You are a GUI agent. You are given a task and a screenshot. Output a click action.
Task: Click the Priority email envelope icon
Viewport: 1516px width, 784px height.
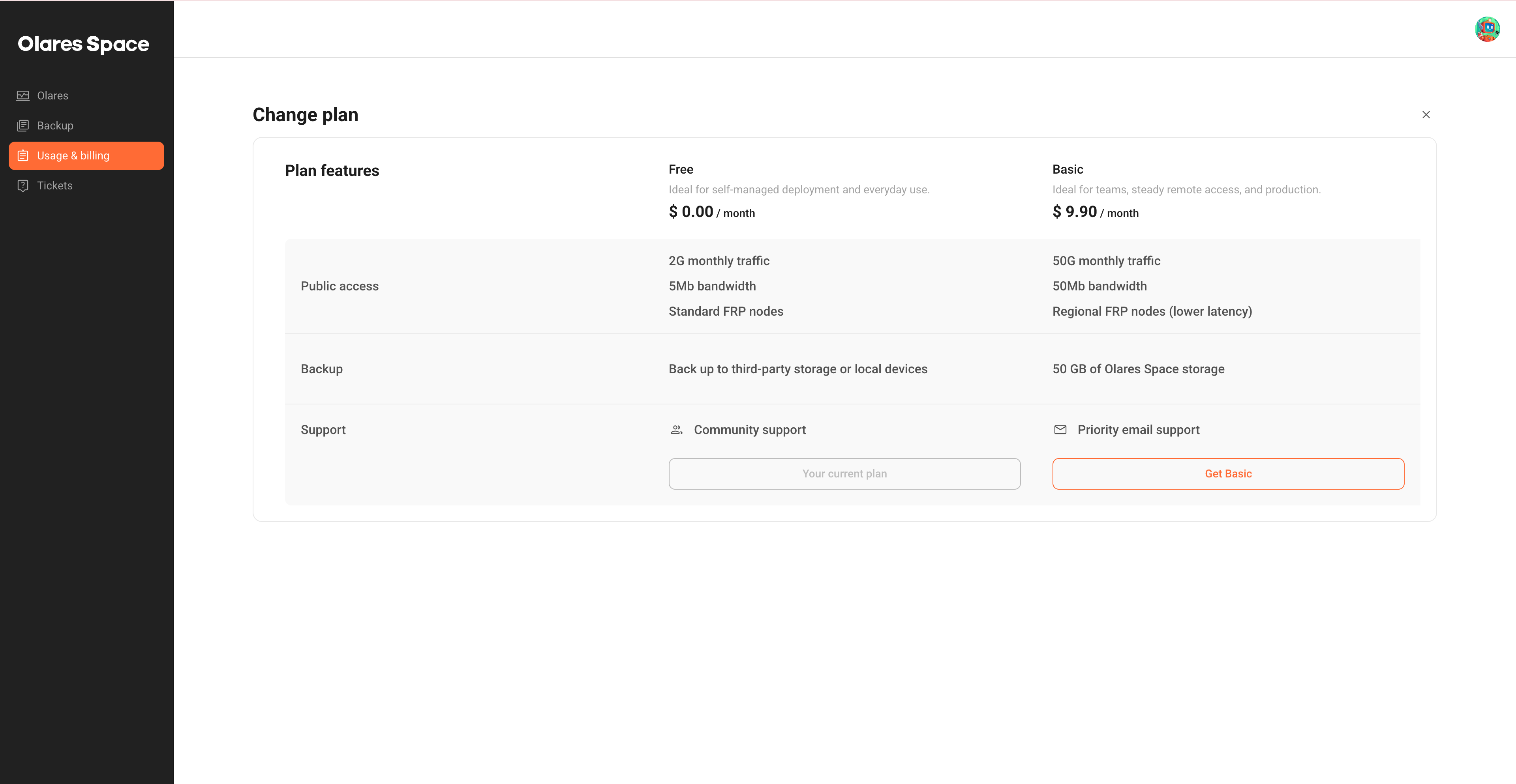pyautogui.click(x=1060, y=430)
